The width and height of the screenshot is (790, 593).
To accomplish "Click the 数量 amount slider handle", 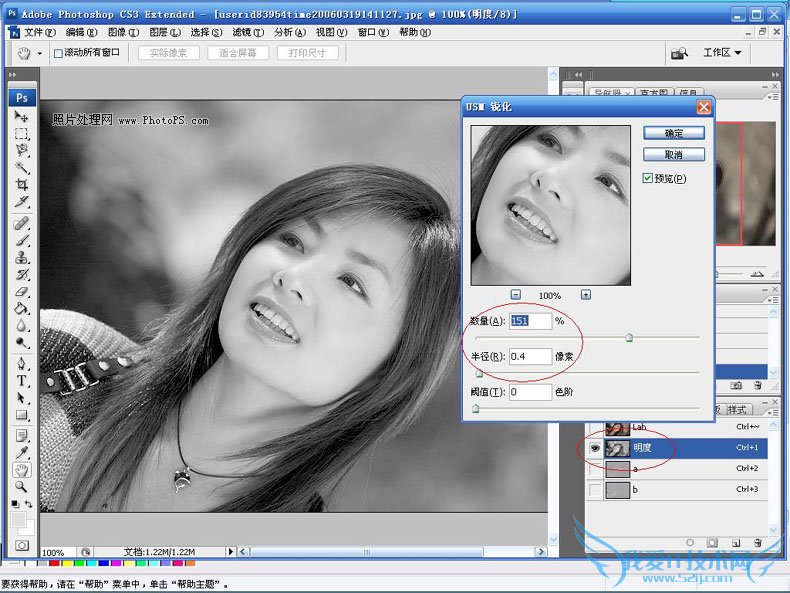I will (629, 338).
